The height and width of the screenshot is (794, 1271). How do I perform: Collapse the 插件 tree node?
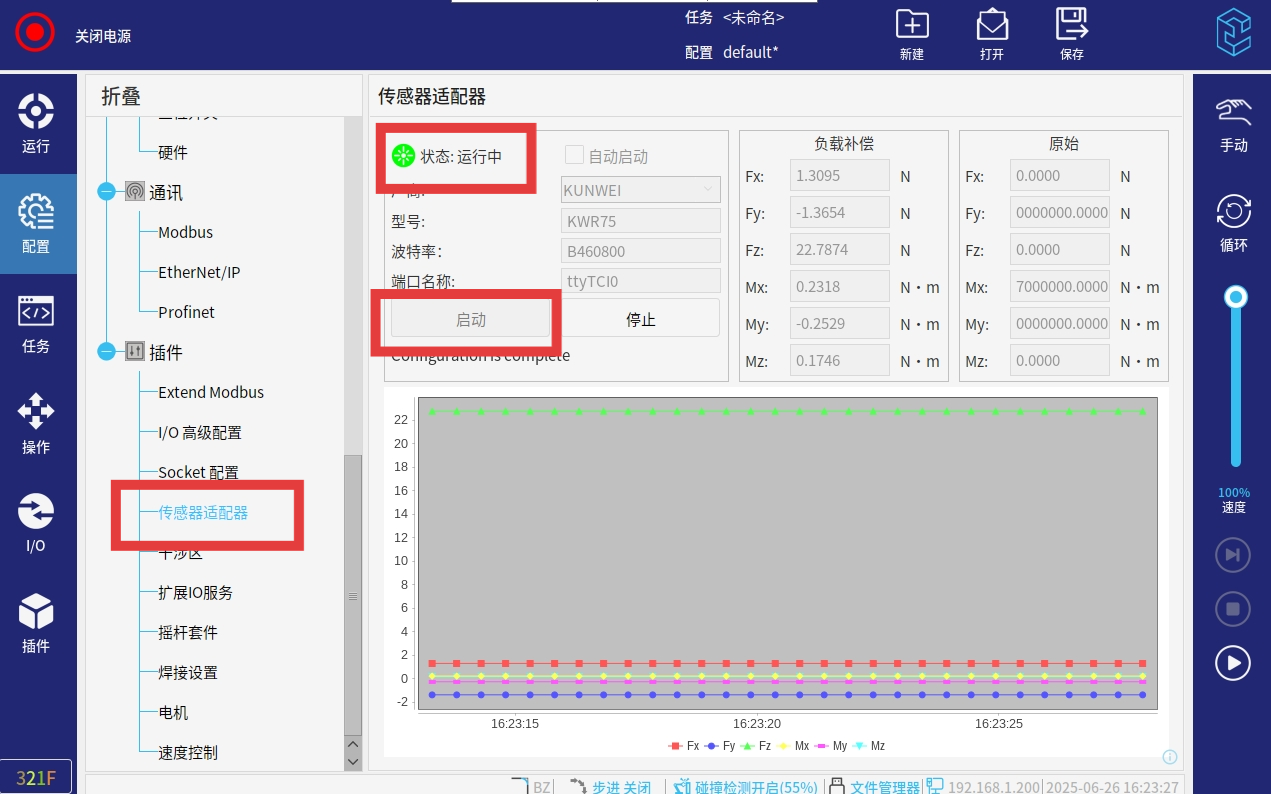107,352
